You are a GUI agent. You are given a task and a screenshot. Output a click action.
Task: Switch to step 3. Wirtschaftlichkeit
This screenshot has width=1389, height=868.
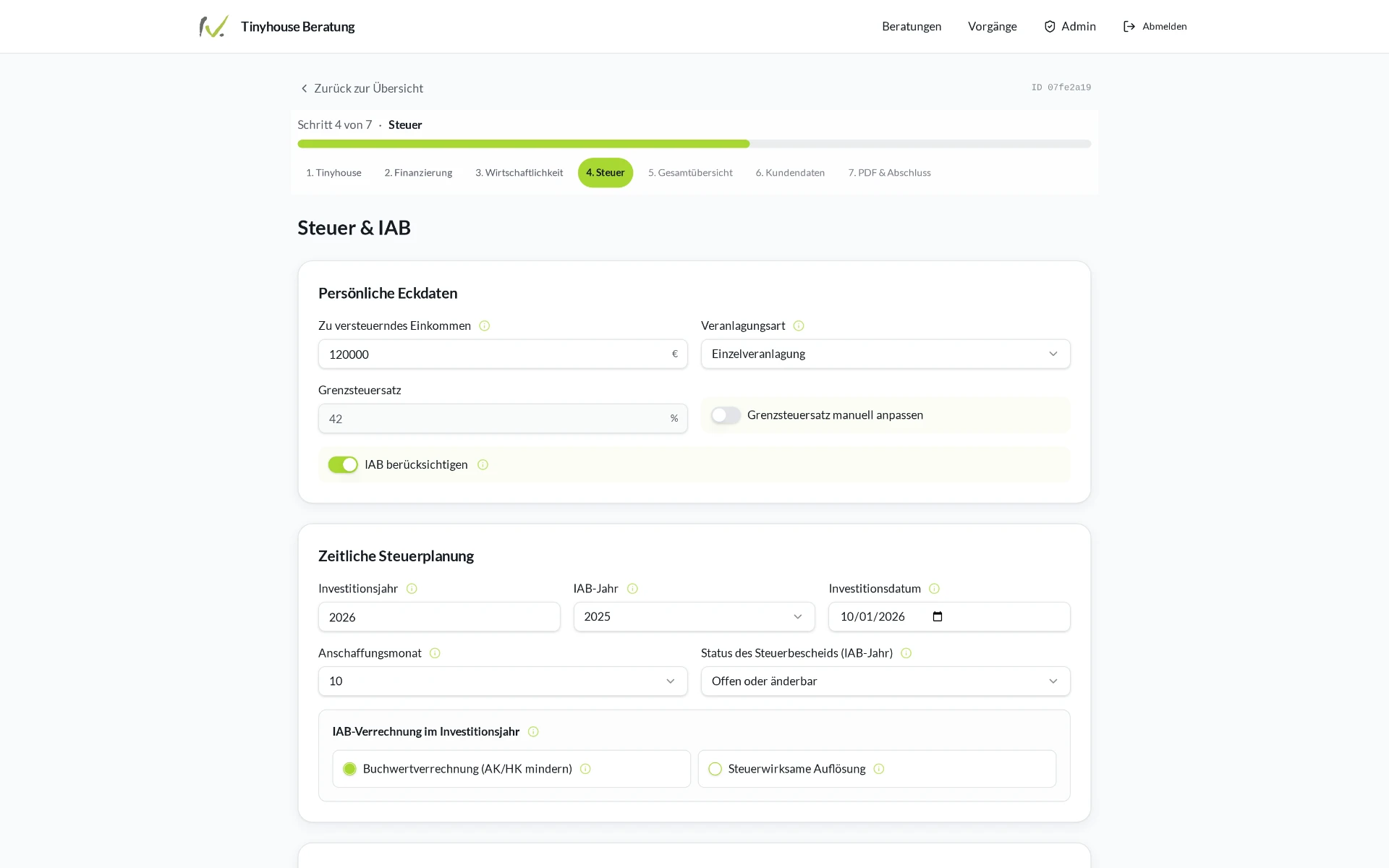[x=519, y=172]
